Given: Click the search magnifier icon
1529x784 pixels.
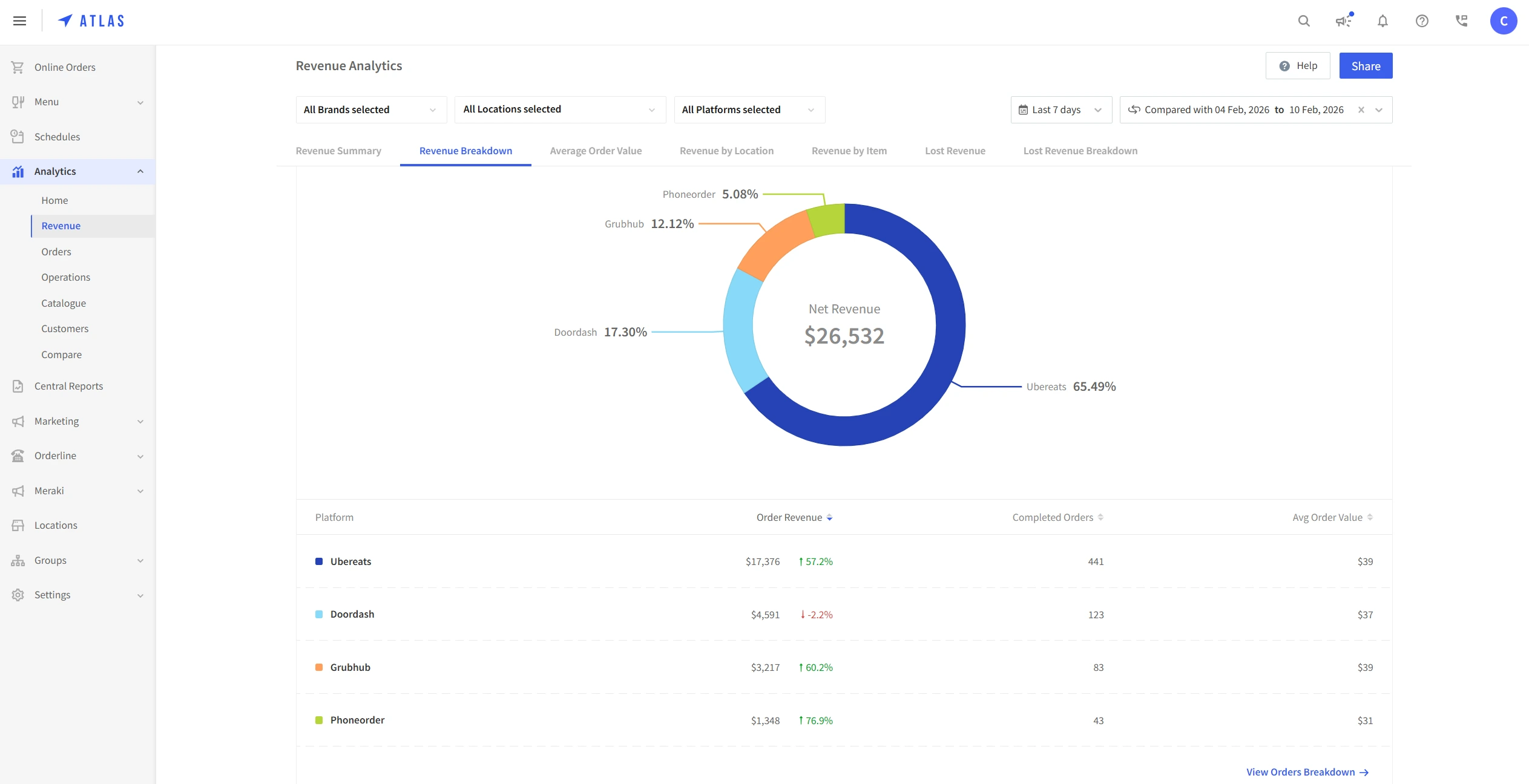Looking at the screenshot, I should pyautogui.click(x=1304, y=21).
